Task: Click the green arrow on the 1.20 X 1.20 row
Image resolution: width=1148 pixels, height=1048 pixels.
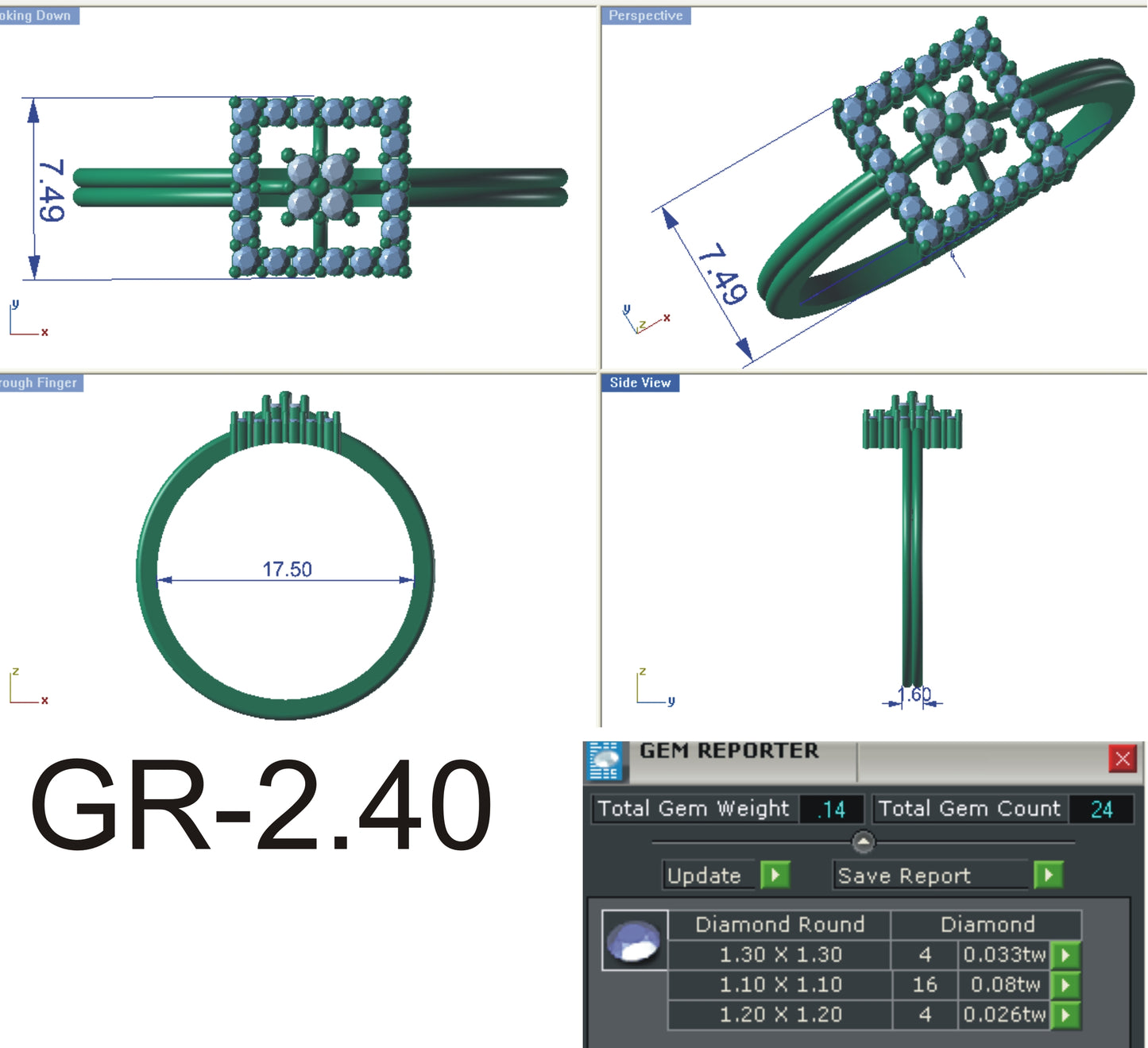Action: coord(1065,1015)
